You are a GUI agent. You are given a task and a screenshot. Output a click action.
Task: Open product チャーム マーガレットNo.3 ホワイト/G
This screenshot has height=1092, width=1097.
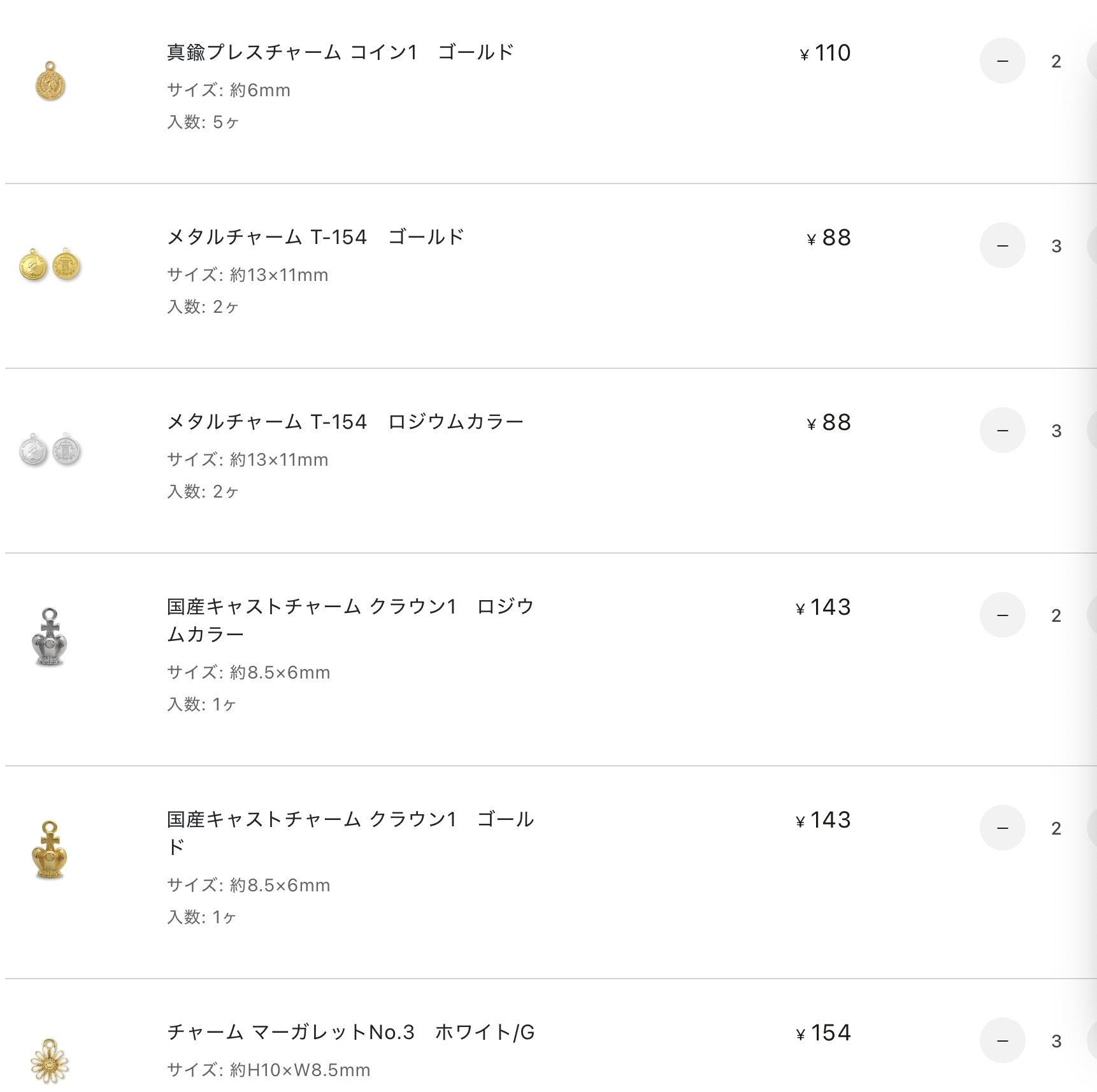(350, 1032)
